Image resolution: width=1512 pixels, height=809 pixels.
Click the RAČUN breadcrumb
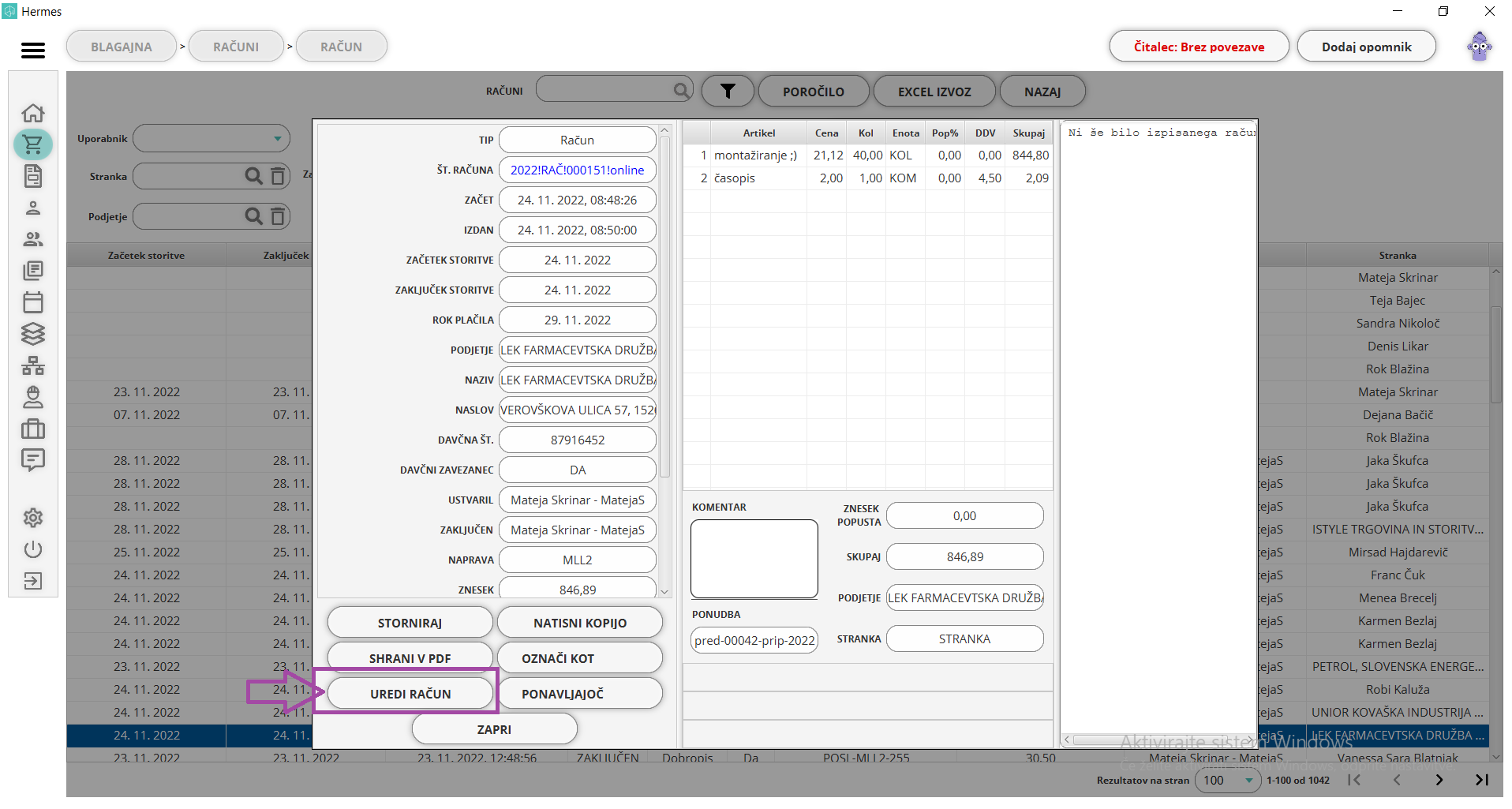[342, 47]
